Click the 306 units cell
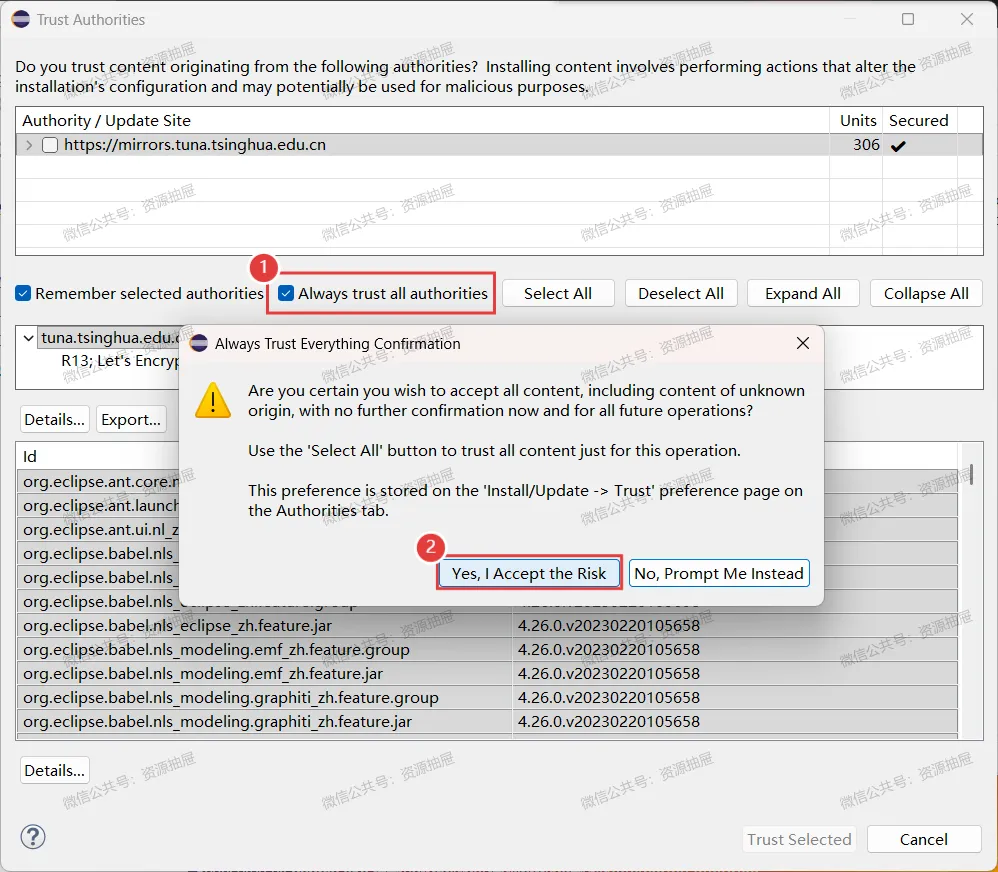This screenshot has width=998, height=872. tap(856, 145)
